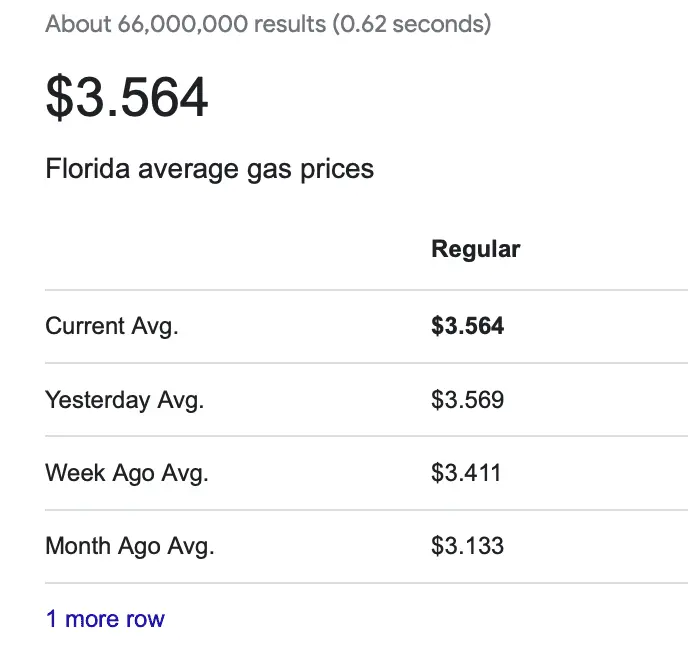Click the $3.133 month-ago price

467,546
